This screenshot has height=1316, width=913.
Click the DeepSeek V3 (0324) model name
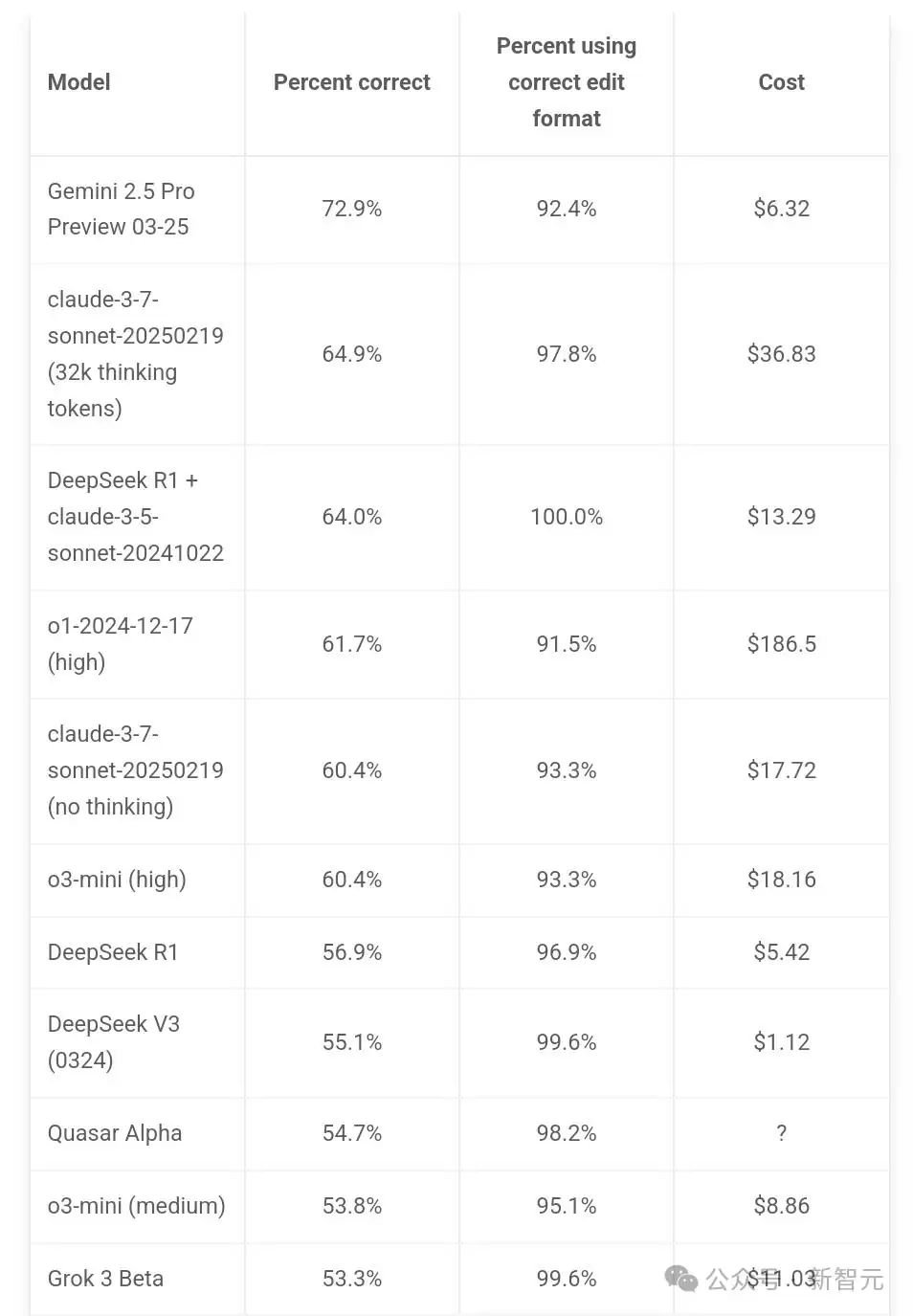(114, 1042)
